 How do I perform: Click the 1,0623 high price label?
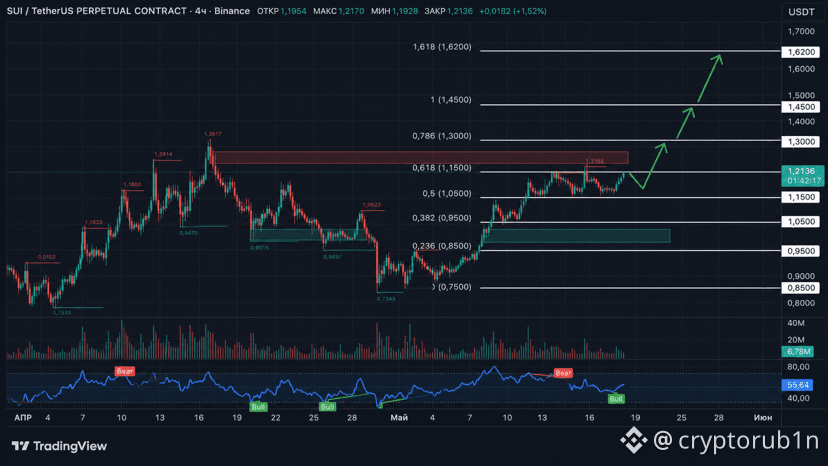coord(372,205)
